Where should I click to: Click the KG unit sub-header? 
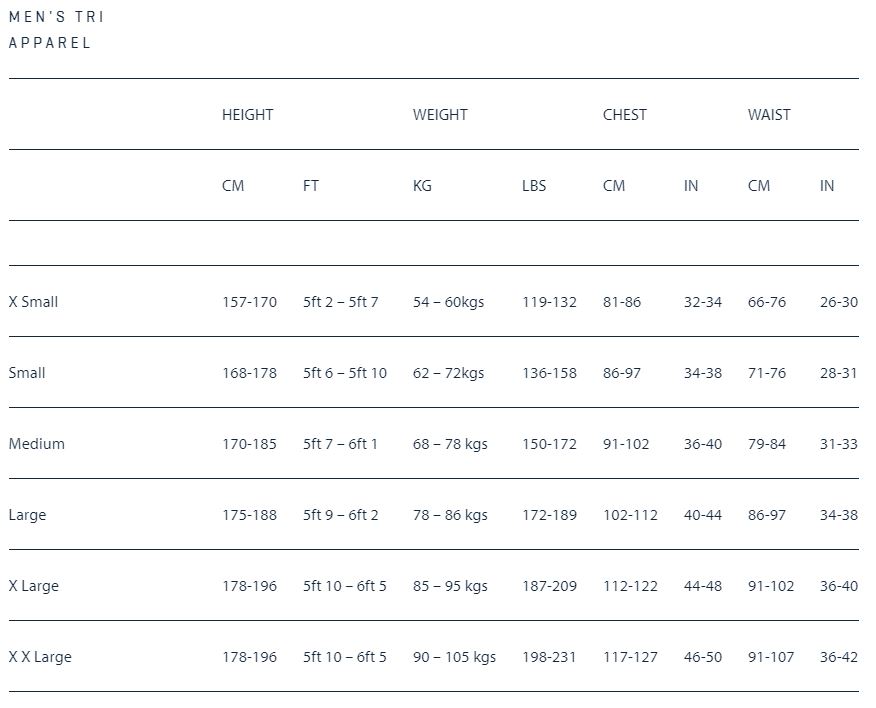tap(422, 186)
